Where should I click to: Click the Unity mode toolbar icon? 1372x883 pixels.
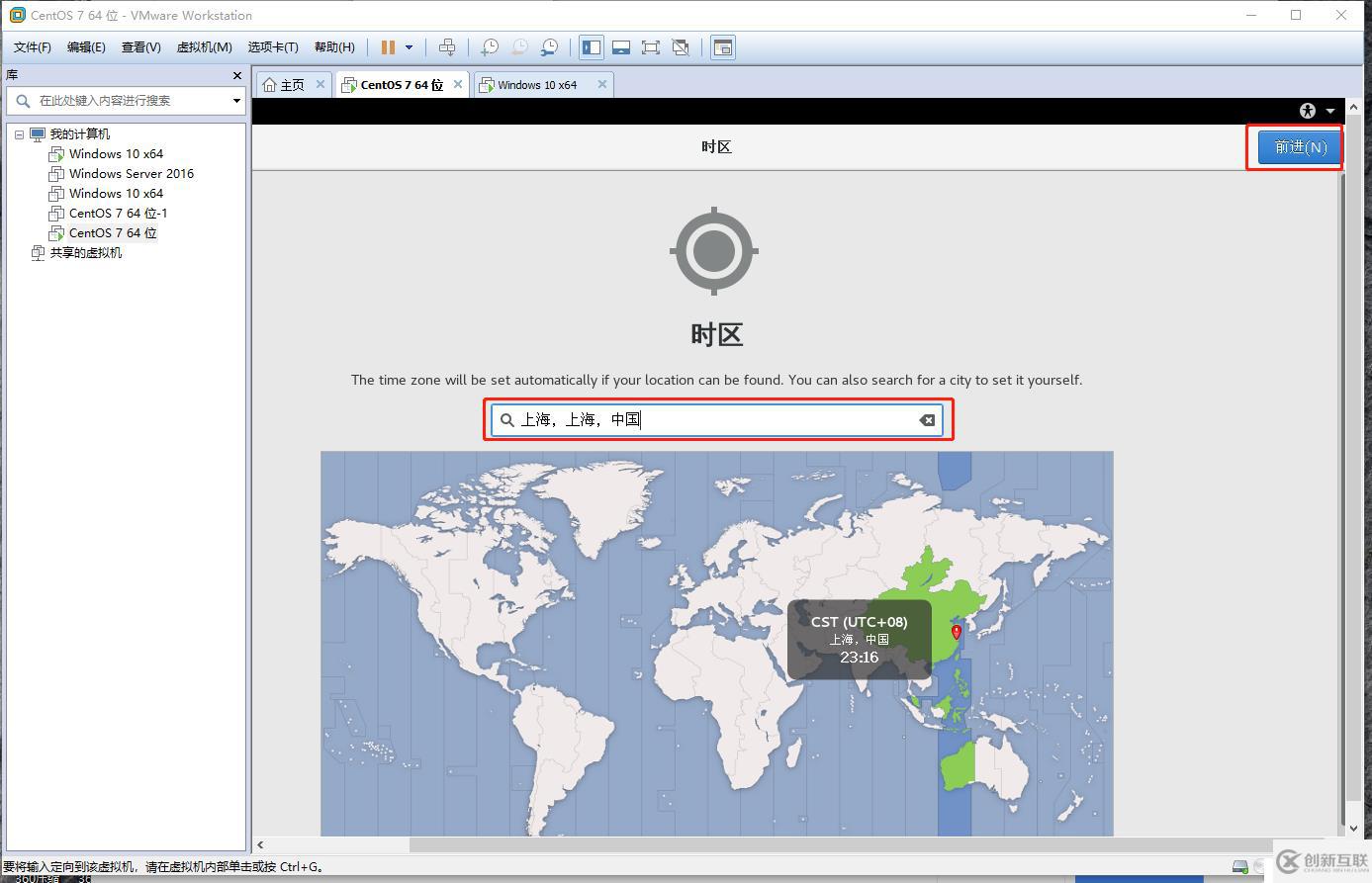681,47
